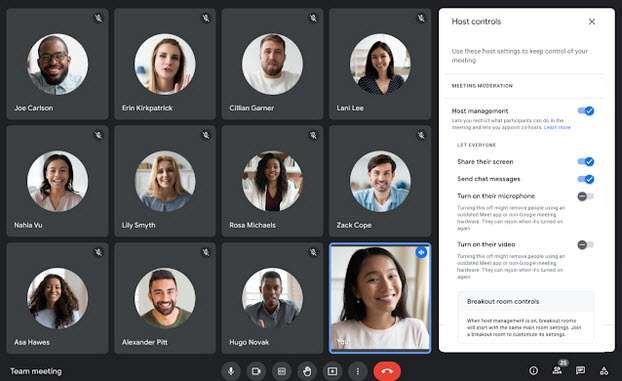Click Alexander Pitt's muted mic icon
Viewport: 622px width, 381px height.
click(x=206, y=252)
